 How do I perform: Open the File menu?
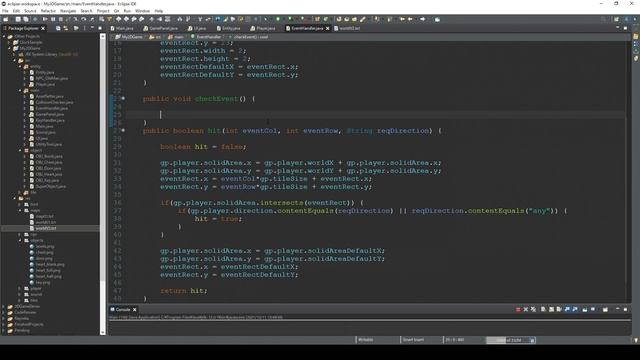pos(5,11)
